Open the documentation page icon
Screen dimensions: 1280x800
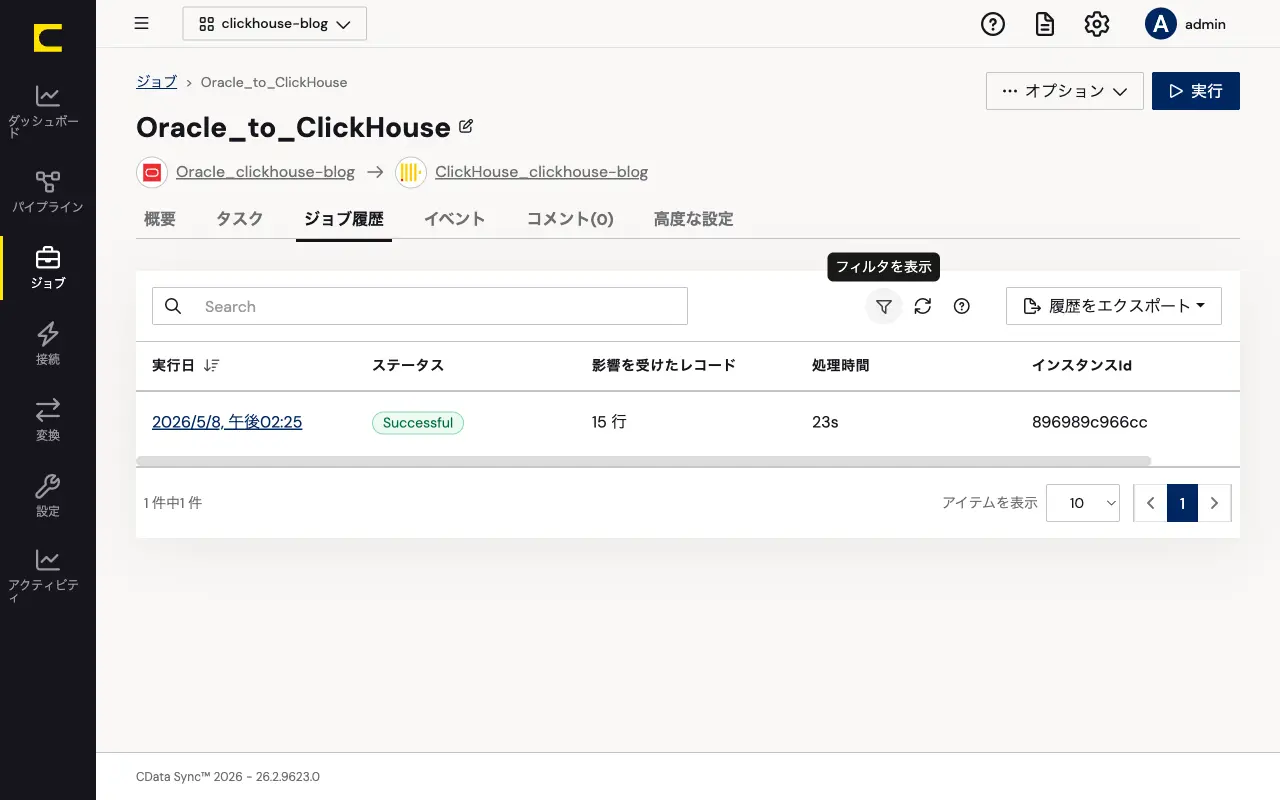tap(1045, 24)
